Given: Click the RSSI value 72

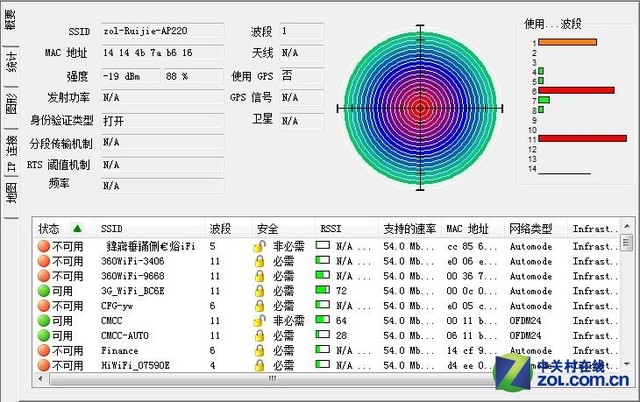Looking at the screenshot, I should (x=341, y=291).
